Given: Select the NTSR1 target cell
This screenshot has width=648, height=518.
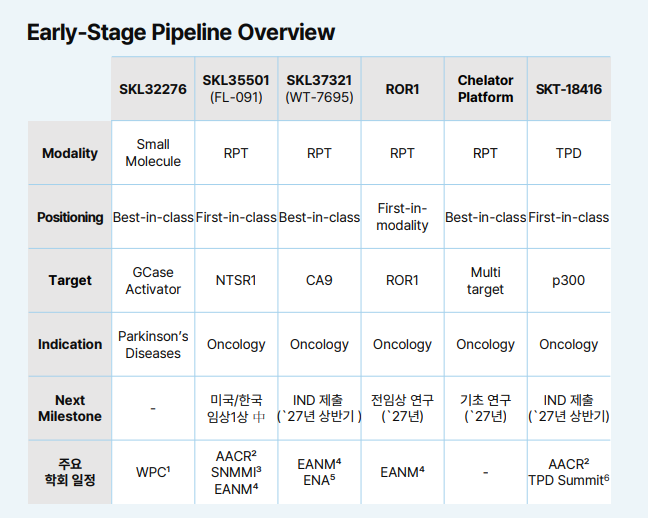Looking at the screenshot, I should (x=236, y=280).
